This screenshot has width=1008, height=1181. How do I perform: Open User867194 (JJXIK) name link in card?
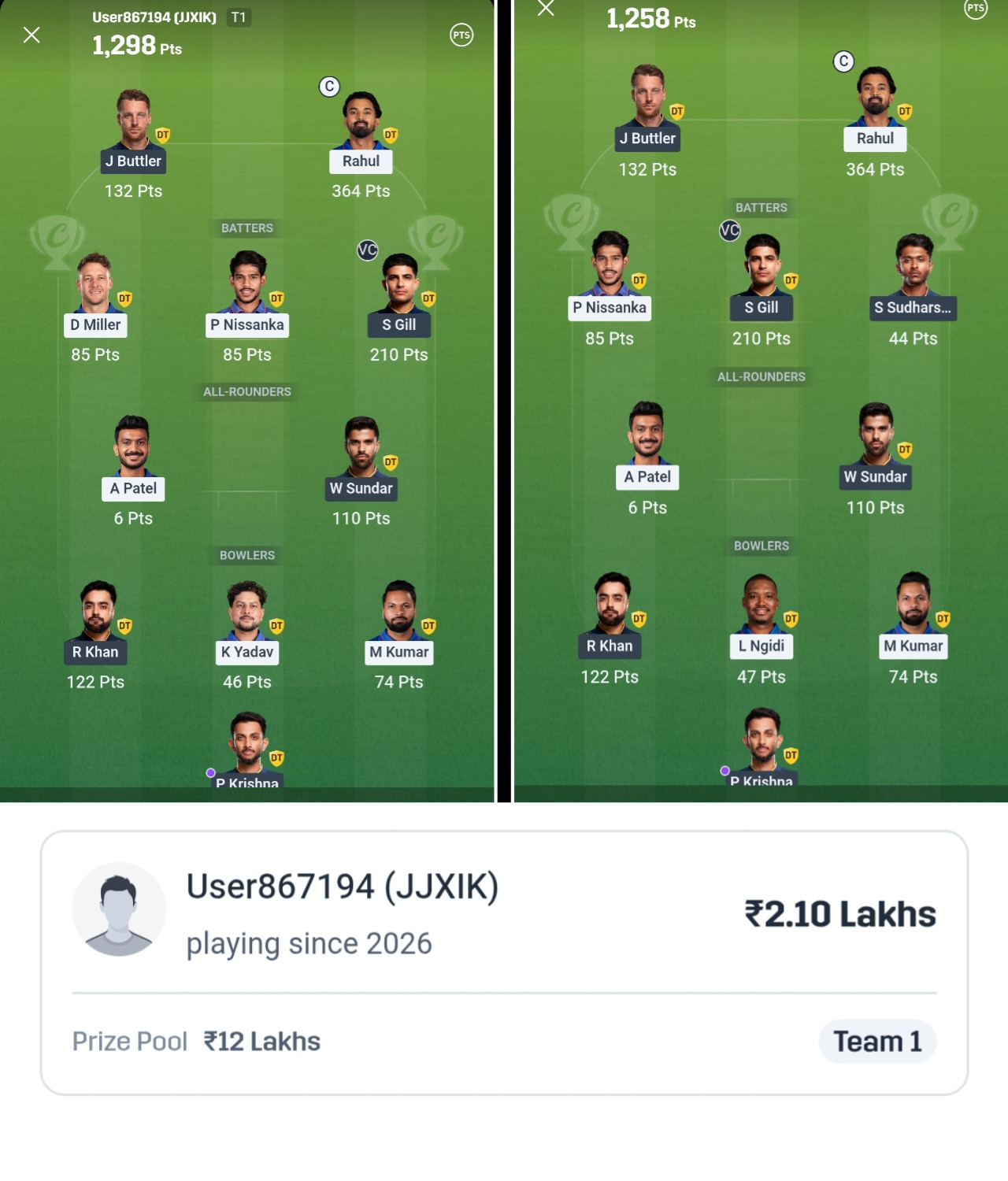343,887
